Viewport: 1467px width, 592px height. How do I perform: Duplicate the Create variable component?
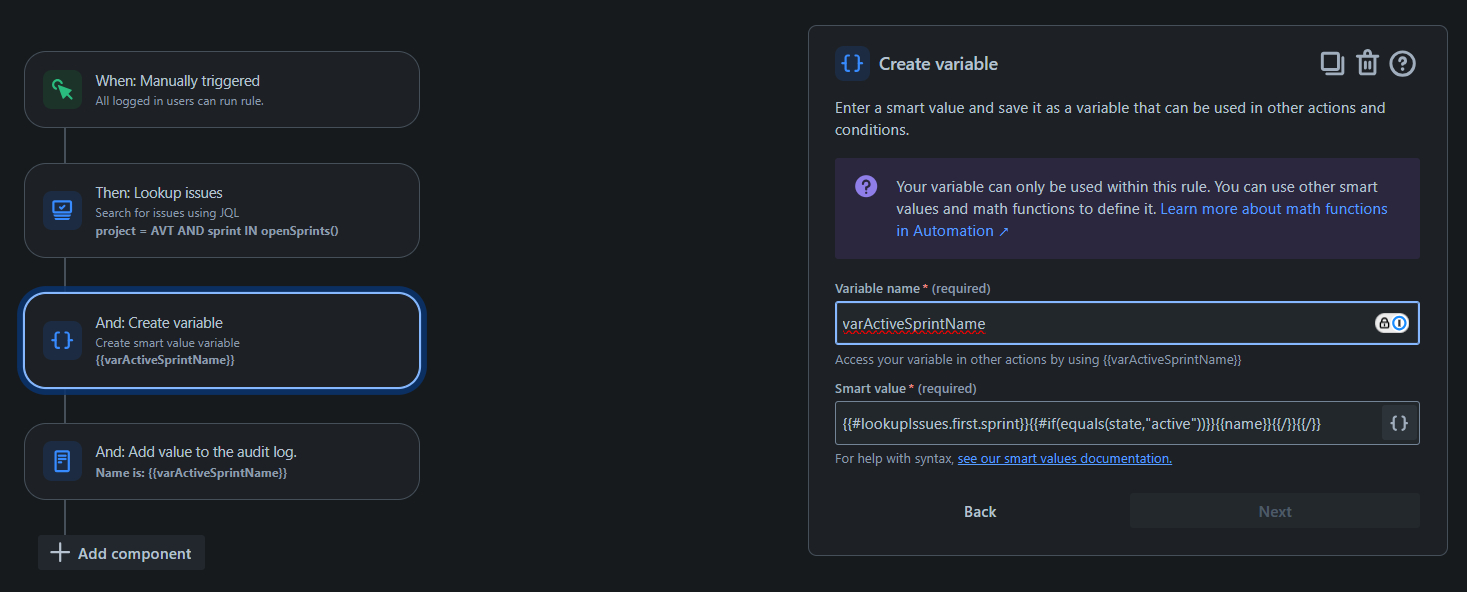pos(1332,62)
